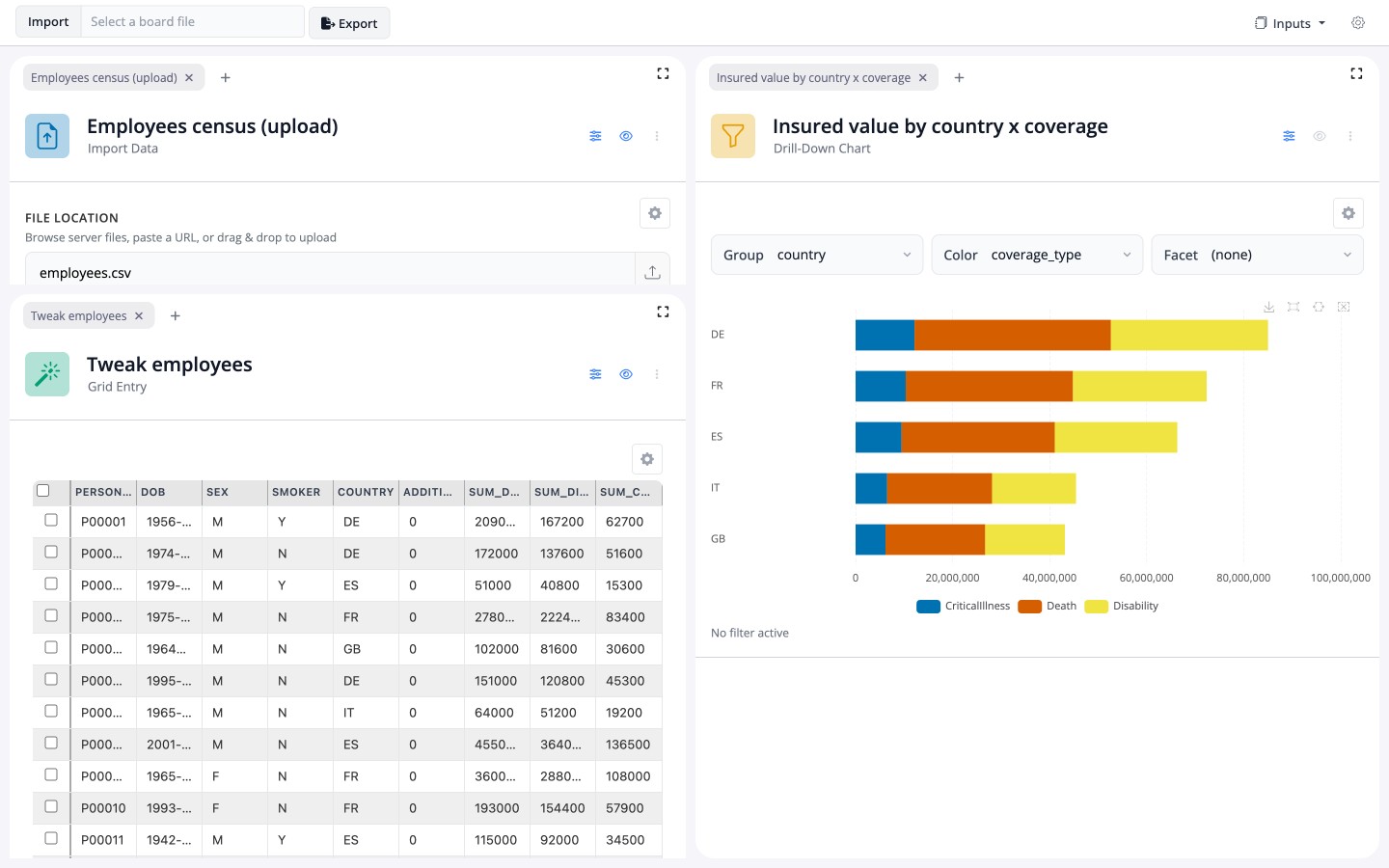
Task: Click the Employees census upload node icon
Action: [47, 136]
